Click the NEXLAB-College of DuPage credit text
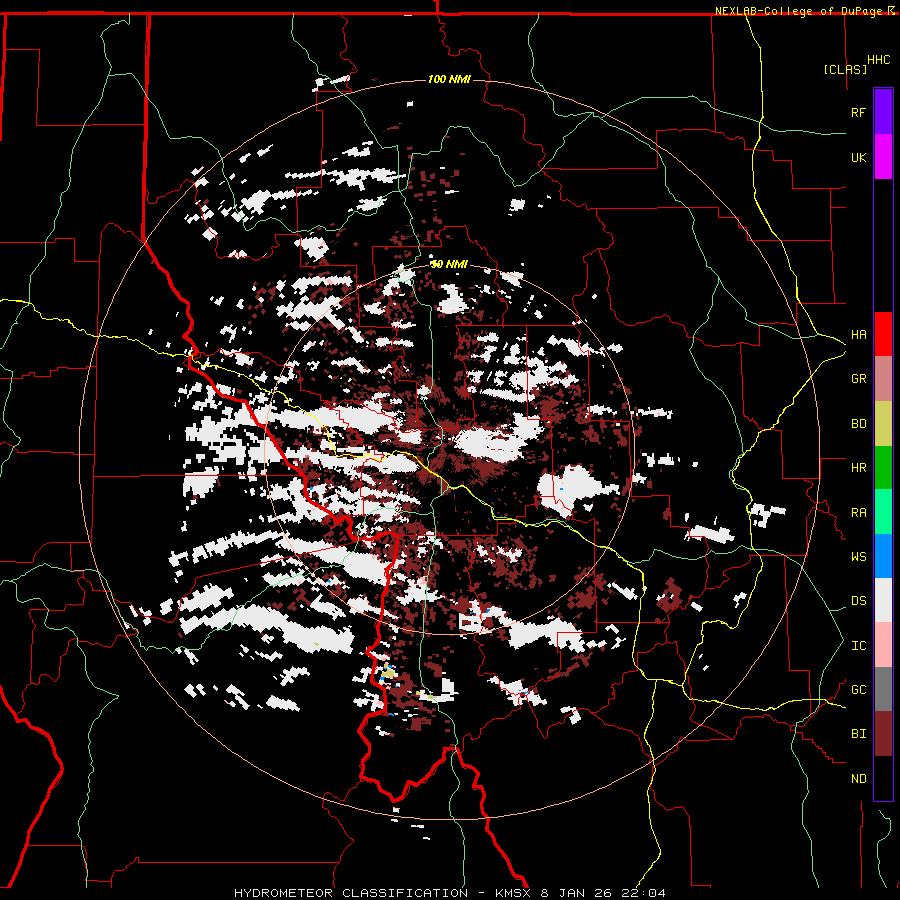The width and height of the screenshot is (900, 900). pos(800,11)
